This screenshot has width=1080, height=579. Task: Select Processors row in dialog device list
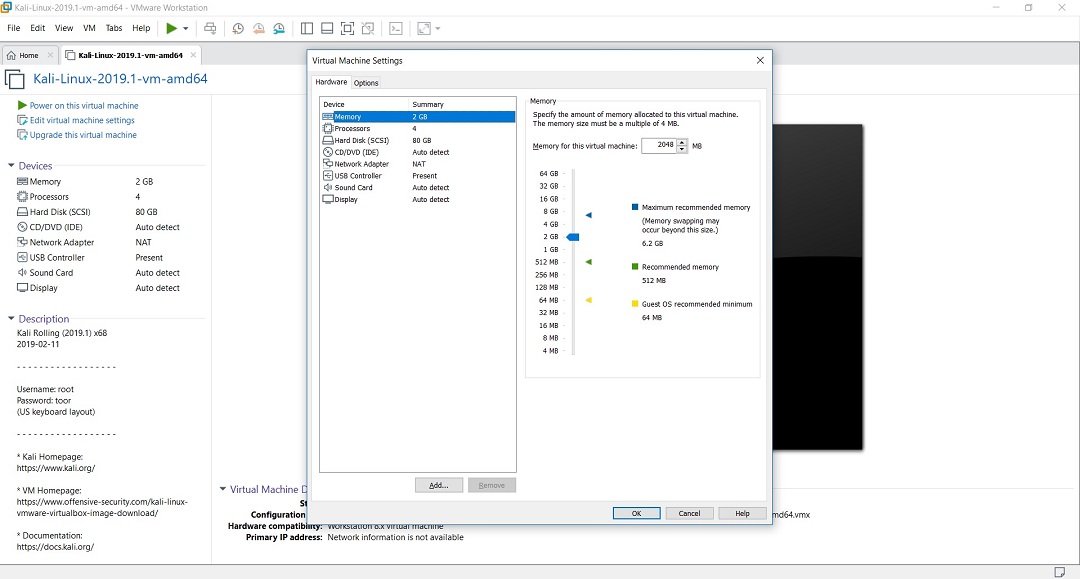click(x=418, y=129)
